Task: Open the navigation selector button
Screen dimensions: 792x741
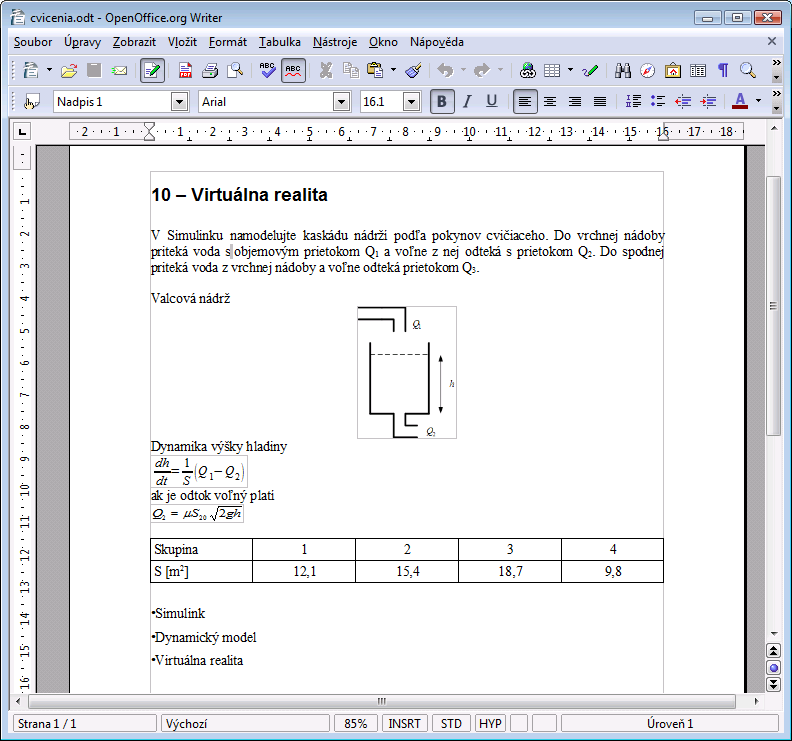Action: (774, 668)
